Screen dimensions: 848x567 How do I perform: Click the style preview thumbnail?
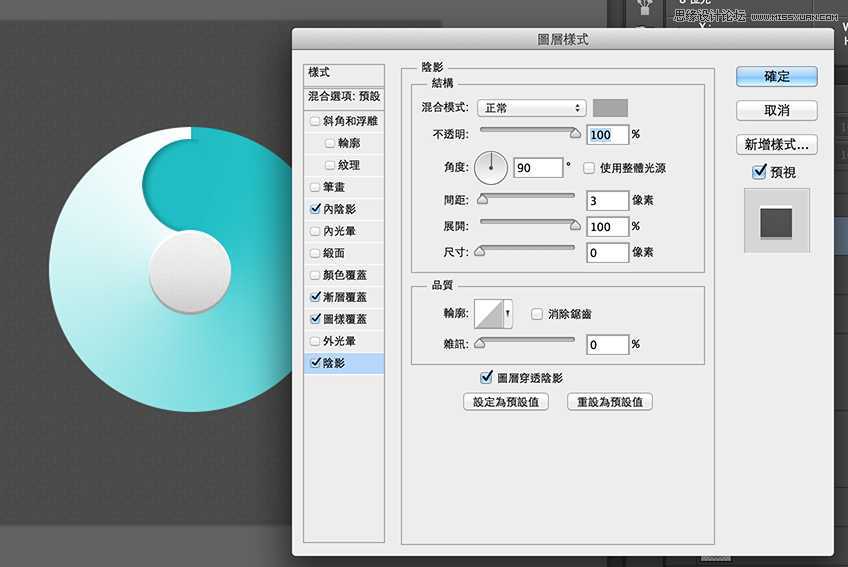[775, 220]
